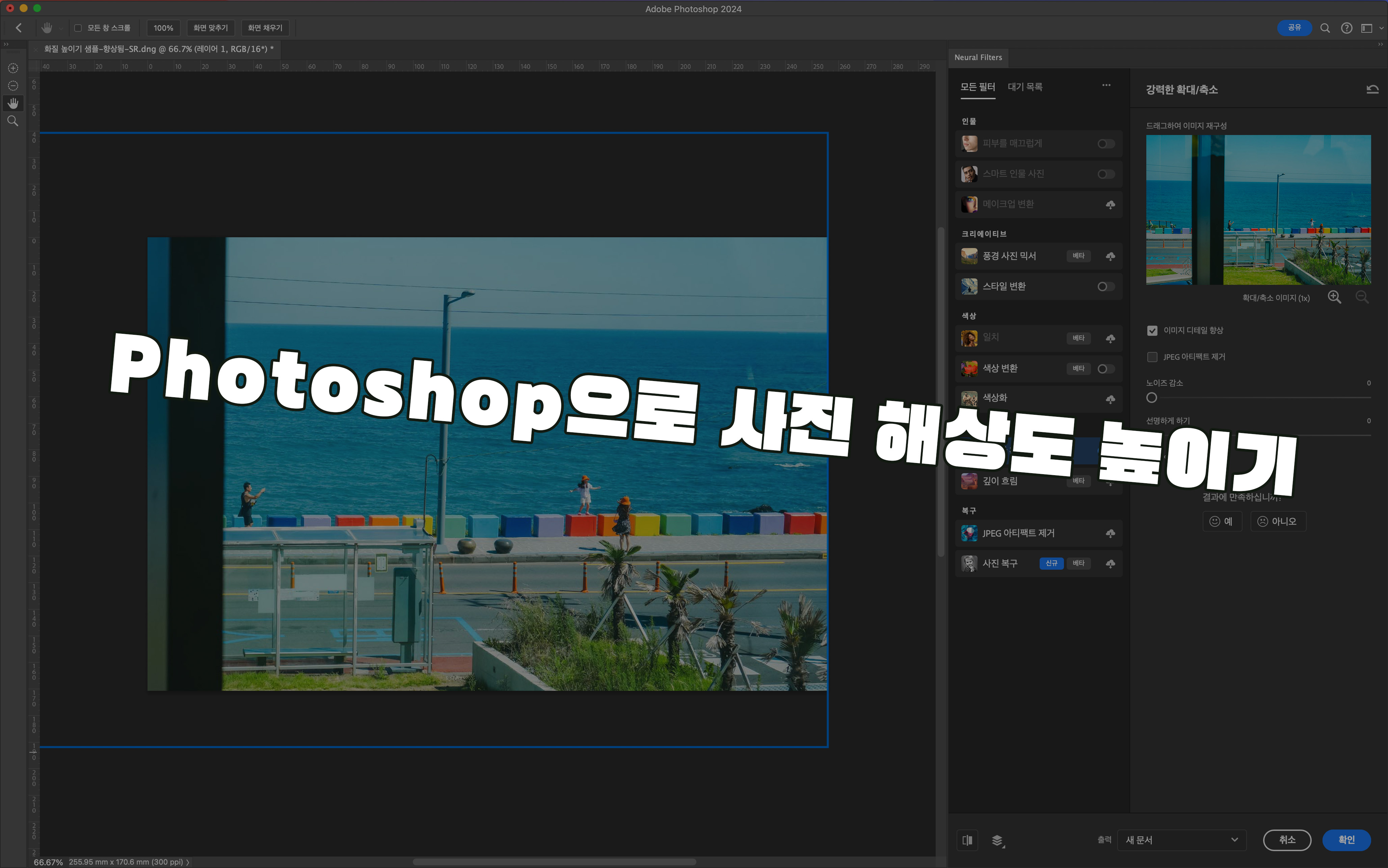Screen dimensions: 1388x868
Task: Expand the workspace switcher chevron at top right
Action: pos(1381,28)
